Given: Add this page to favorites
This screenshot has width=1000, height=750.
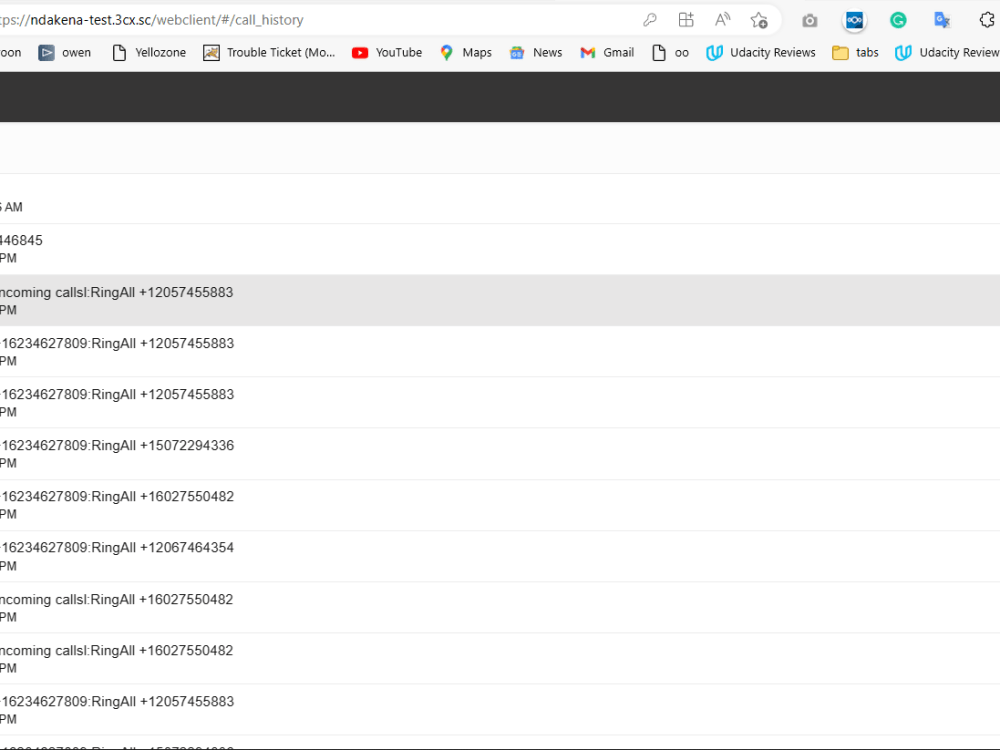Looking at the screenshot, I should [x=759, y=19].
